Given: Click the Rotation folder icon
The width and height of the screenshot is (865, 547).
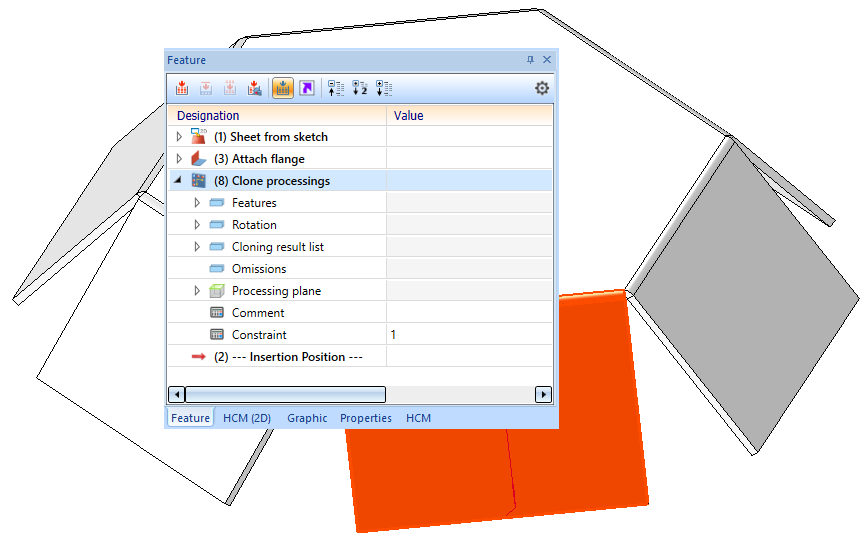Looking at the screenshot, I should [217, 224].
